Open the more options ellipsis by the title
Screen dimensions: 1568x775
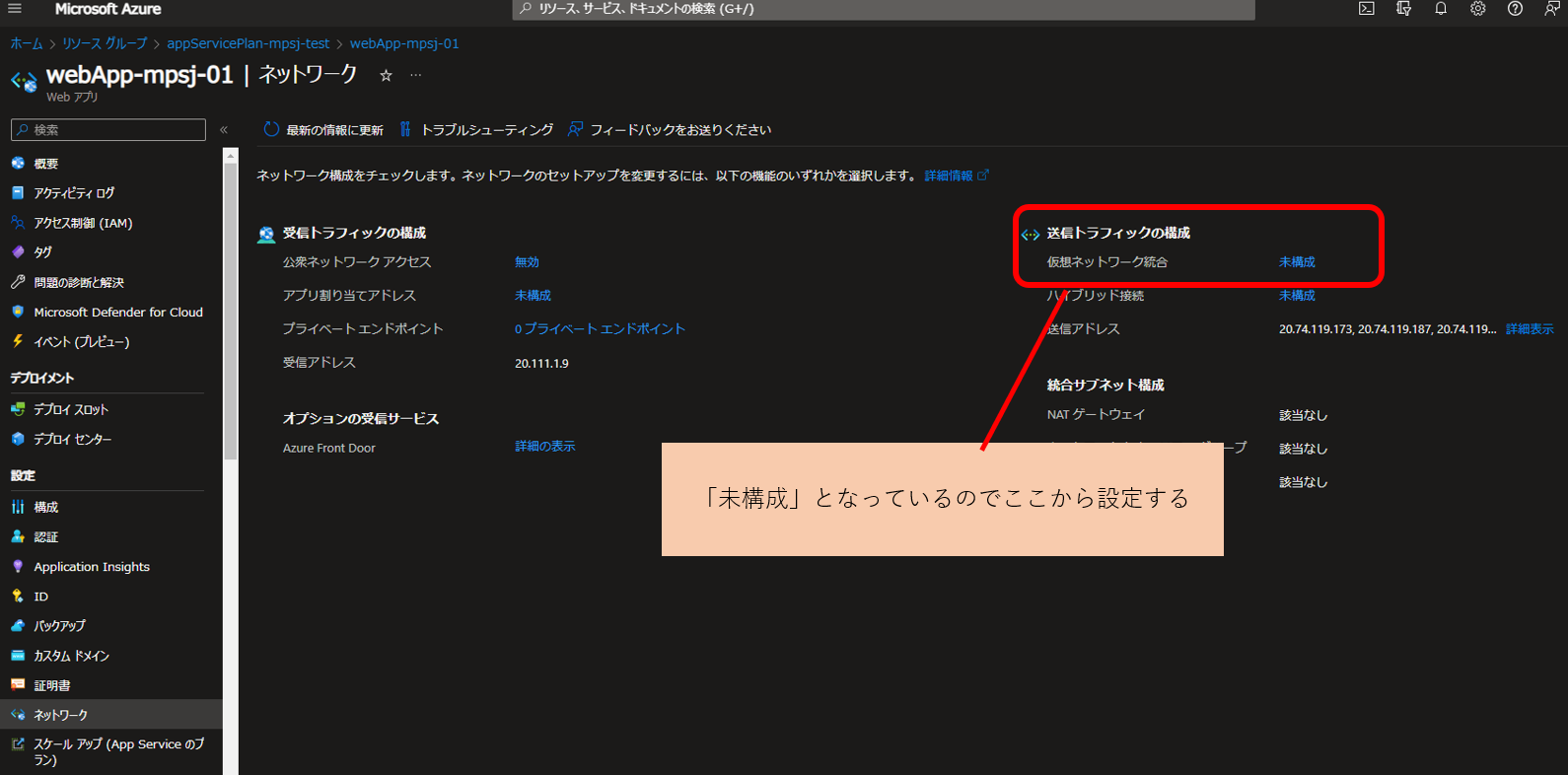pos(415,75)
